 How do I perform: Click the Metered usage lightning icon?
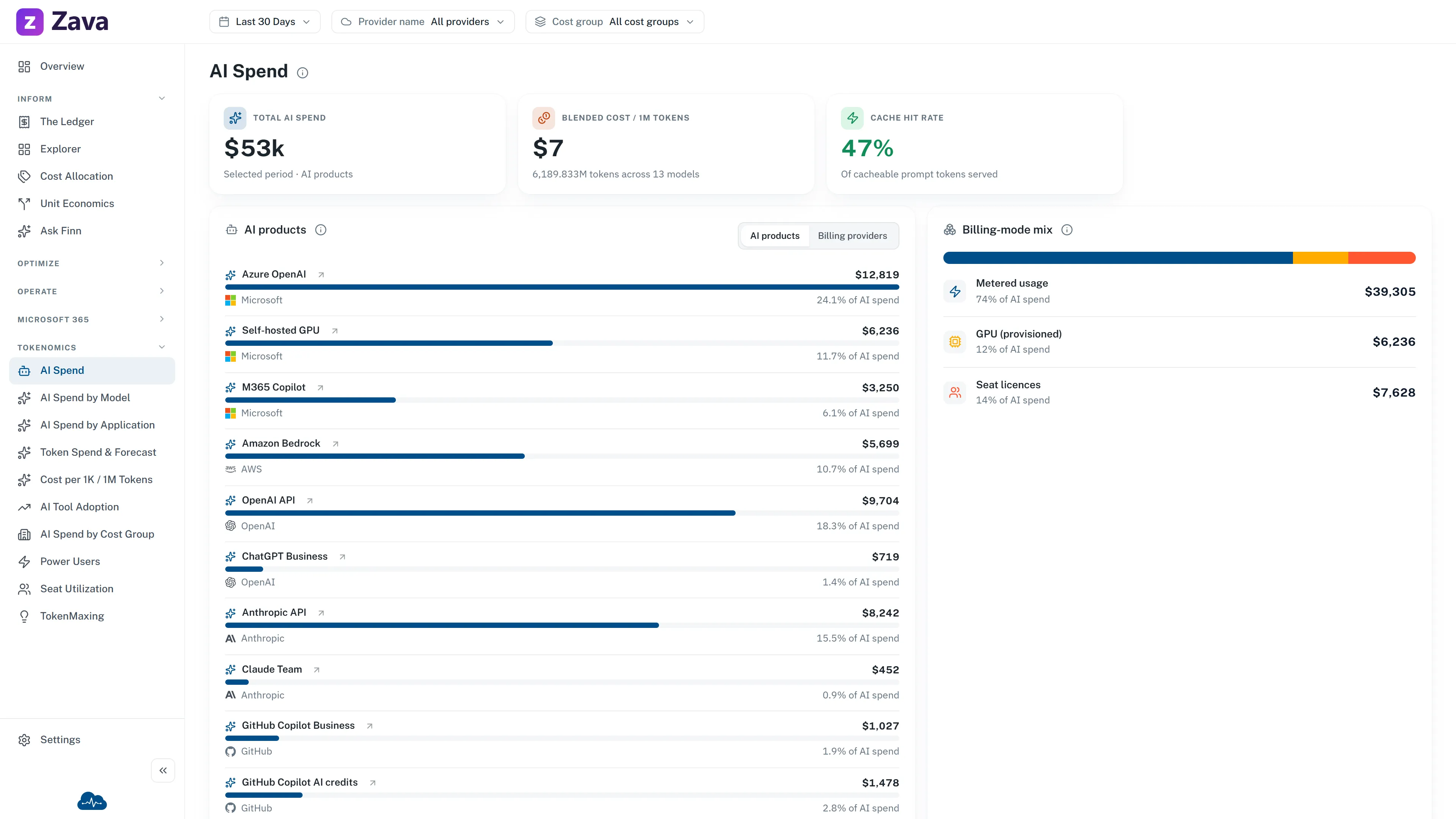tap(955, 292)
